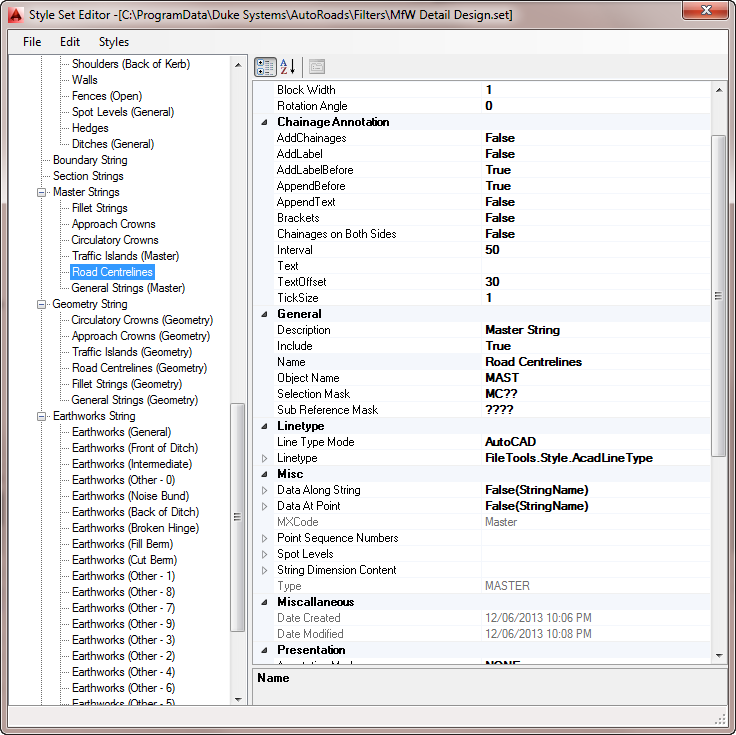Click the property grid vertical scrollbar
Screen dimensions: 736x735
pyautogui.click(x=718, y=295)
